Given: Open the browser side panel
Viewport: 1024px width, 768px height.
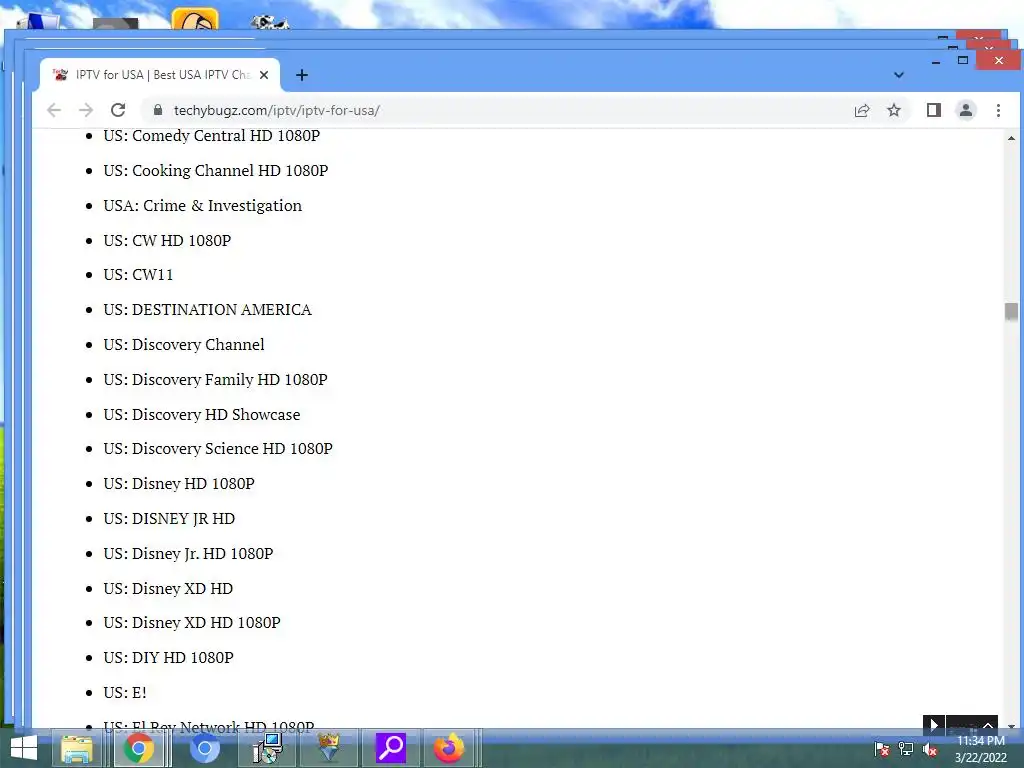Looking at the screenshot, I should tap(934, 110).
